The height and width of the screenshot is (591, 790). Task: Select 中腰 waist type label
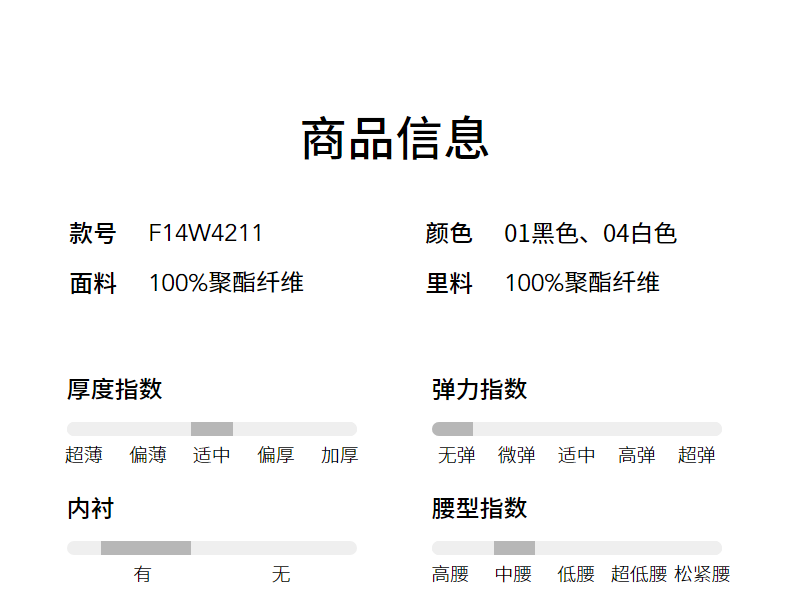[x=513, y=575]
